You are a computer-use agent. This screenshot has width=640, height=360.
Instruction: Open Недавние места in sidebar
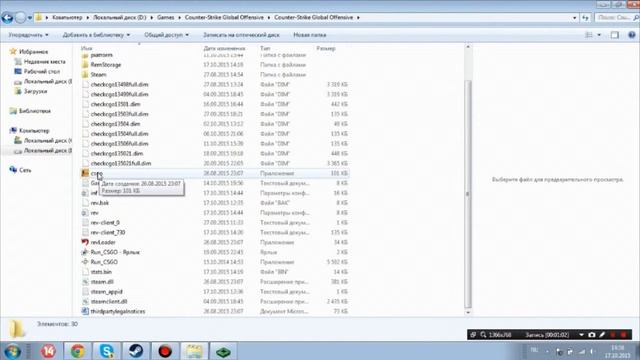click(44, 62)
